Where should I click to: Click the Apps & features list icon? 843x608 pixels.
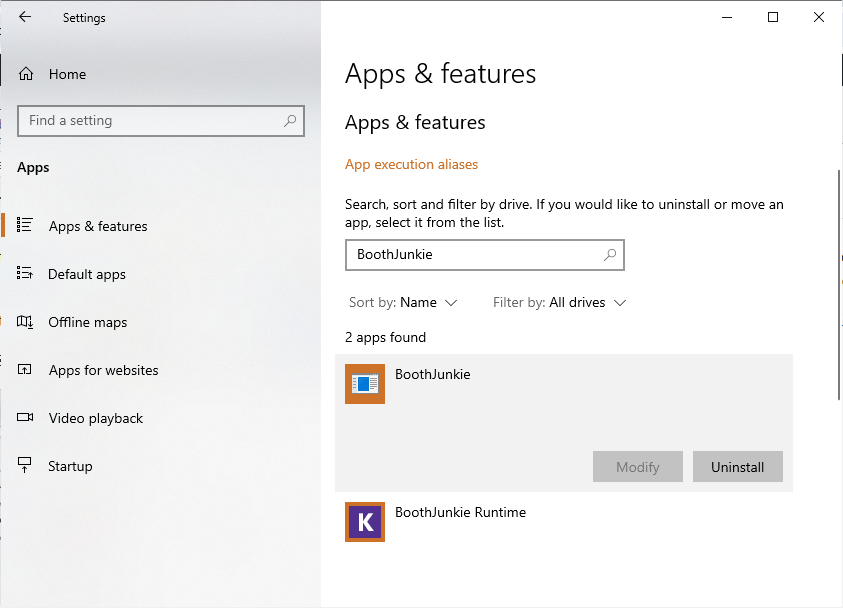25,225
